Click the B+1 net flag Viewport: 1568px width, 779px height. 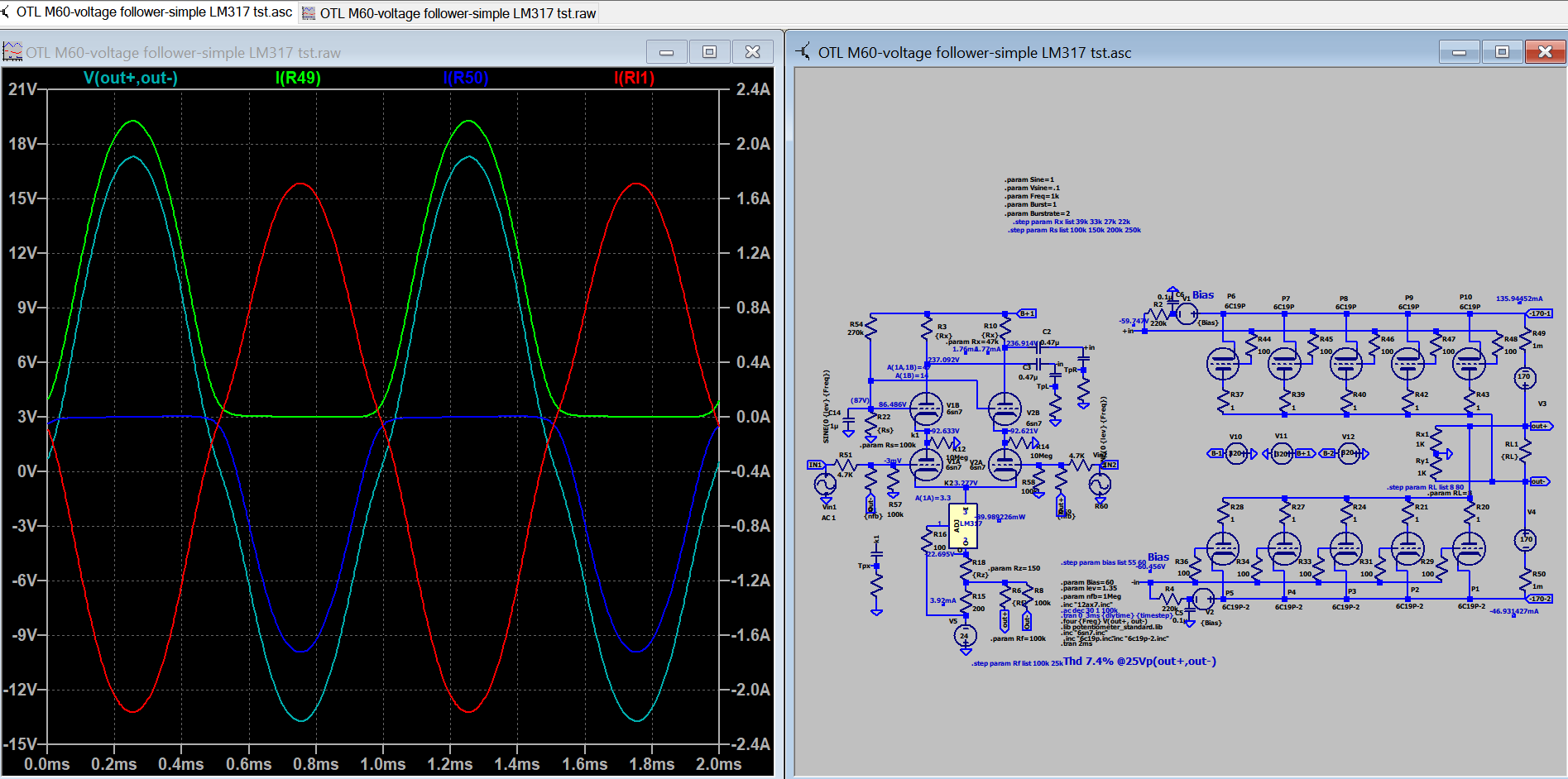pos(1026,313)
